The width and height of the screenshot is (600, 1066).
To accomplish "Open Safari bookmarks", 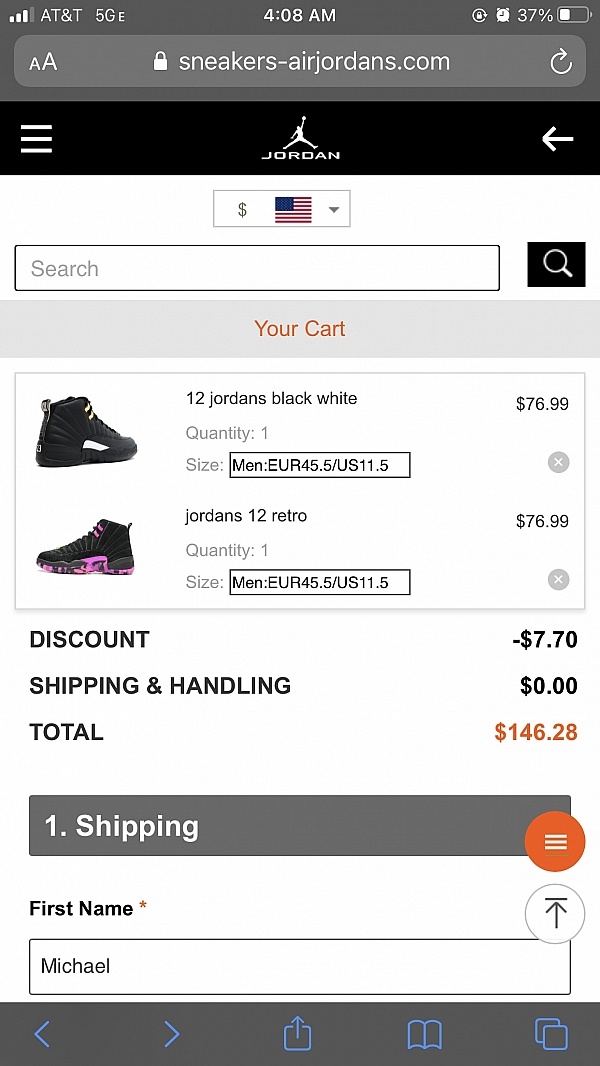I will [425, 1034].
